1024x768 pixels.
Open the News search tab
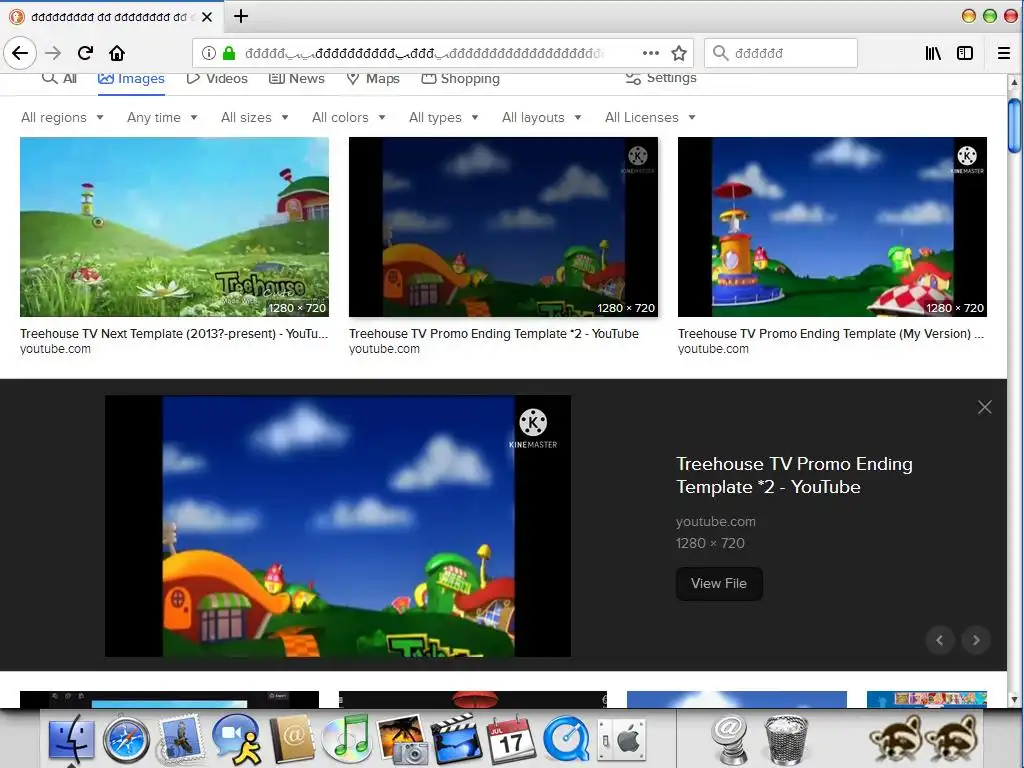coord(296,78)
